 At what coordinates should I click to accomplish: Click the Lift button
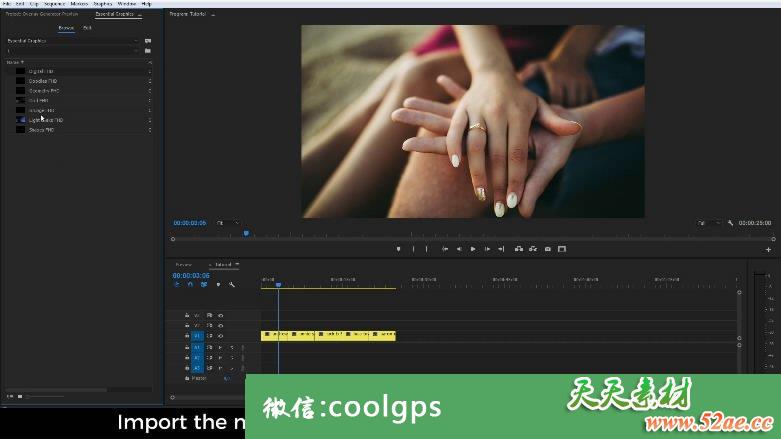519,249
